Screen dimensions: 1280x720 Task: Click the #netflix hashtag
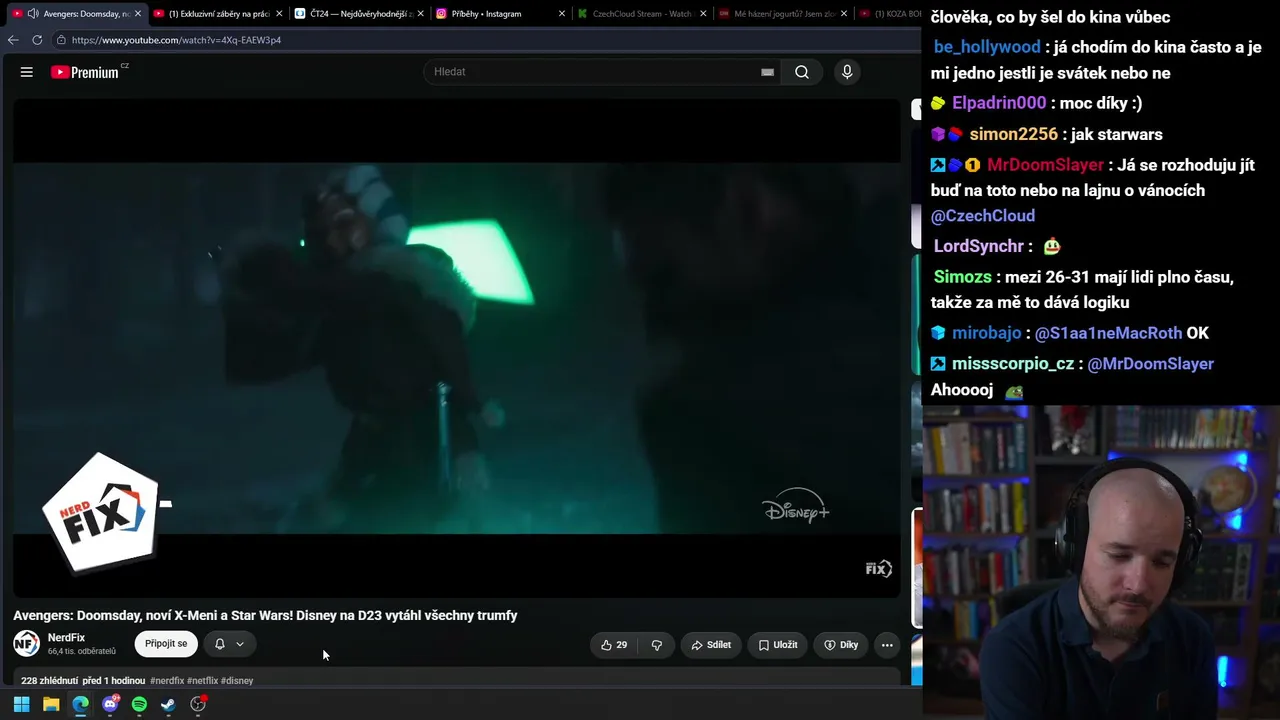pos(202,681)
